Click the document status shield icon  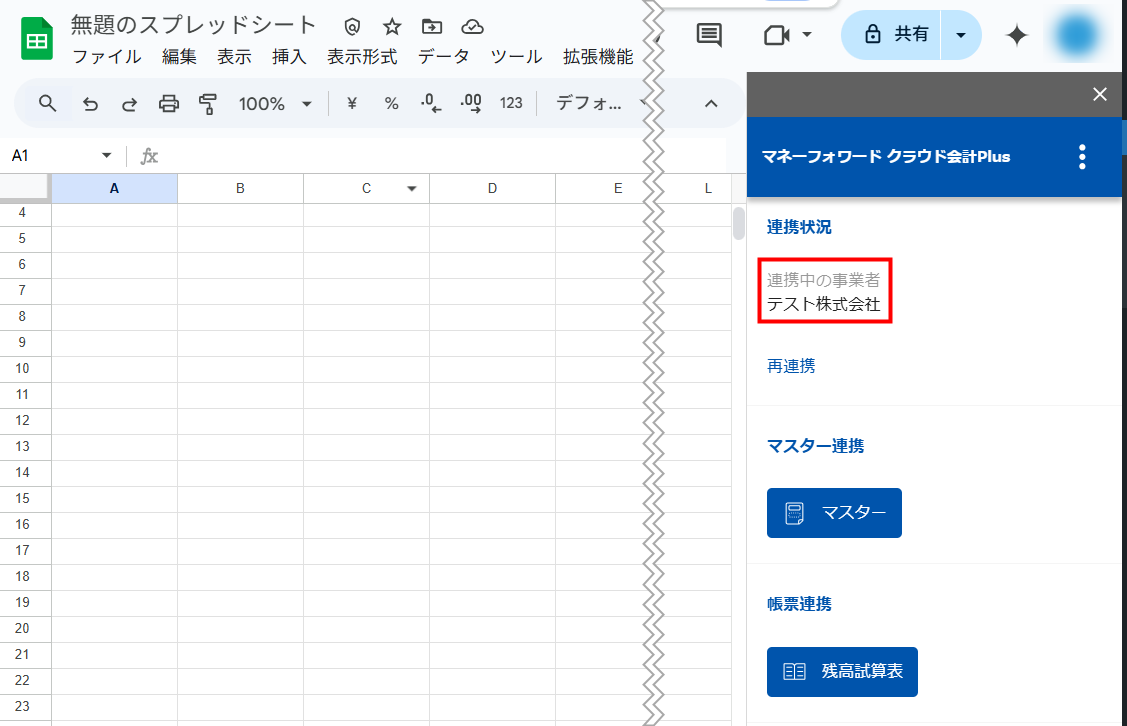(352, 27)
